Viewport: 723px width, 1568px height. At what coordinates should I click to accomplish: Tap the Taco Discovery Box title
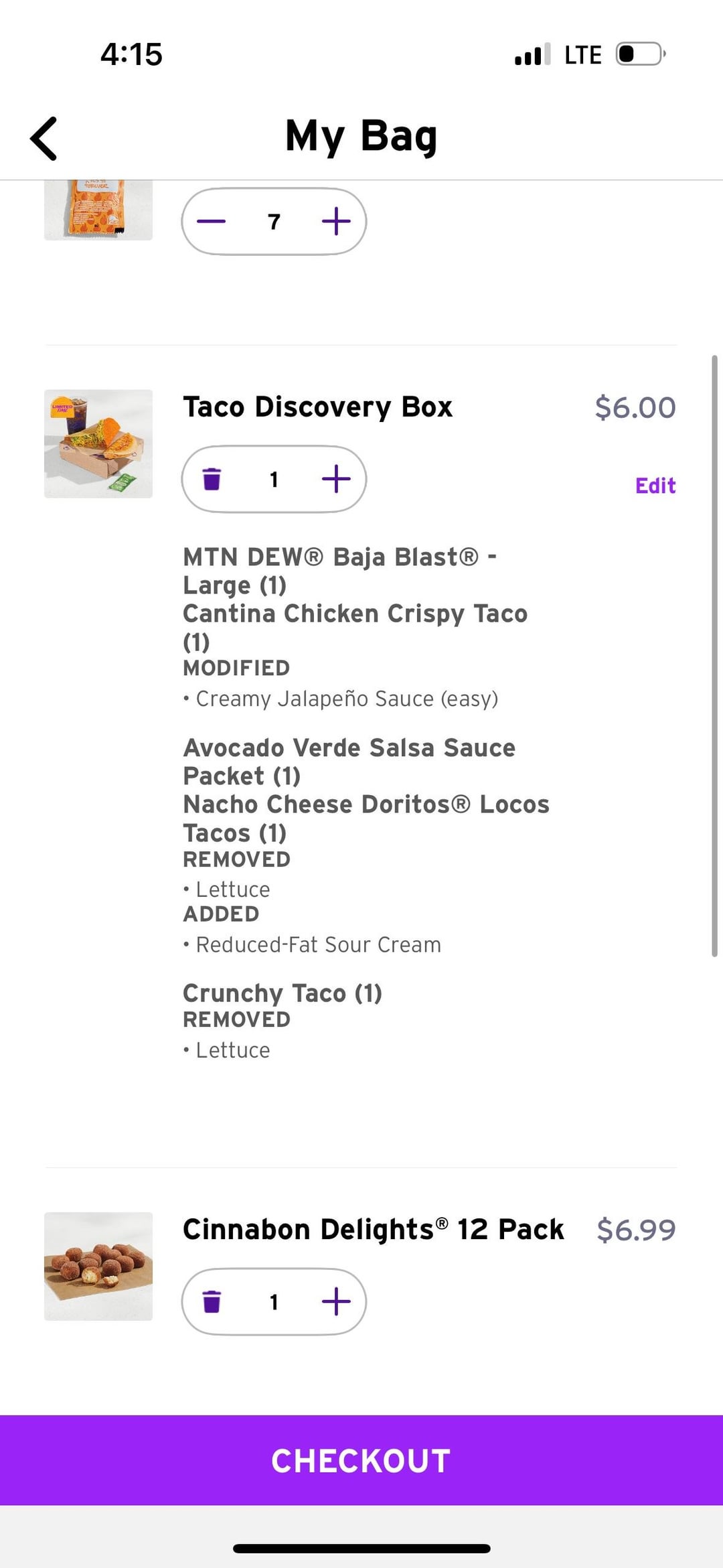[x=318, y=407]
